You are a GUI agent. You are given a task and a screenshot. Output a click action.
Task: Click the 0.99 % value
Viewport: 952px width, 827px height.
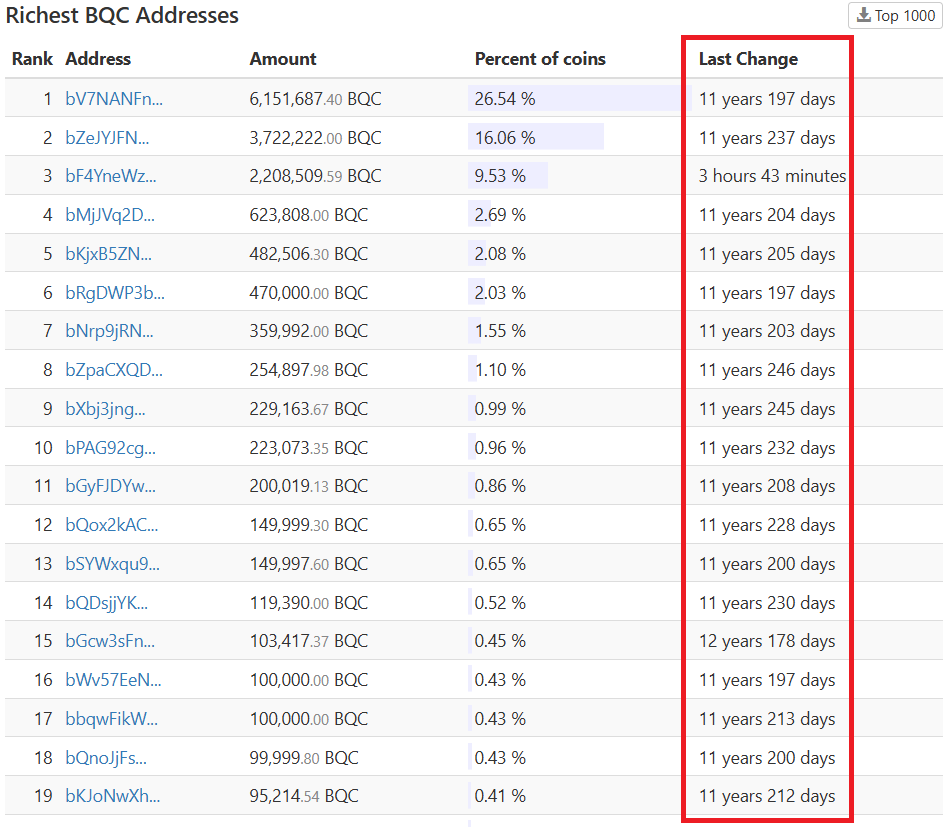coord(500,409)
